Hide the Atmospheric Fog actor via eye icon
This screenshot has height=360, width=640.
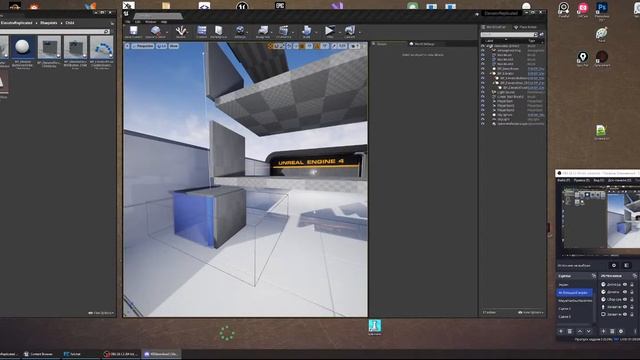click(483, 51)
